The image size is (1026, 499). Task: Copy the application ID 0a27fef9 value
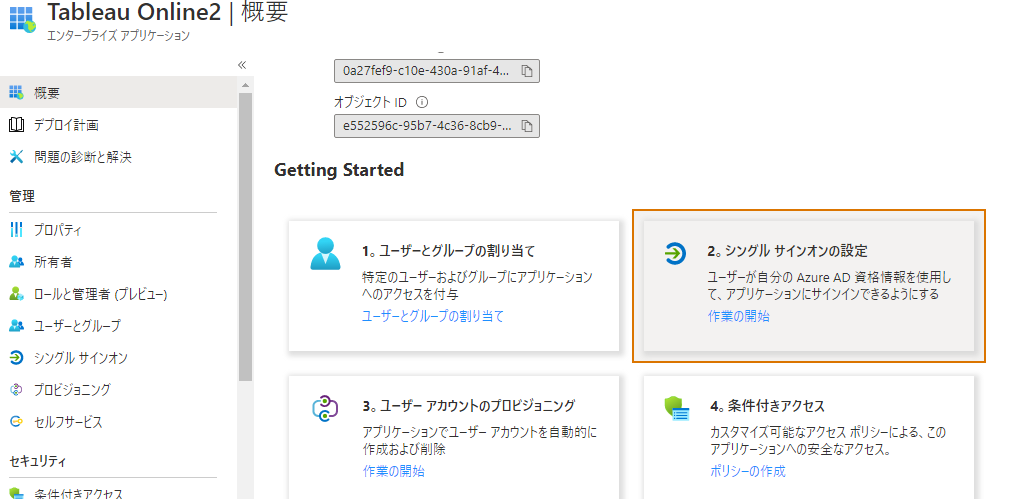point(527,71)
